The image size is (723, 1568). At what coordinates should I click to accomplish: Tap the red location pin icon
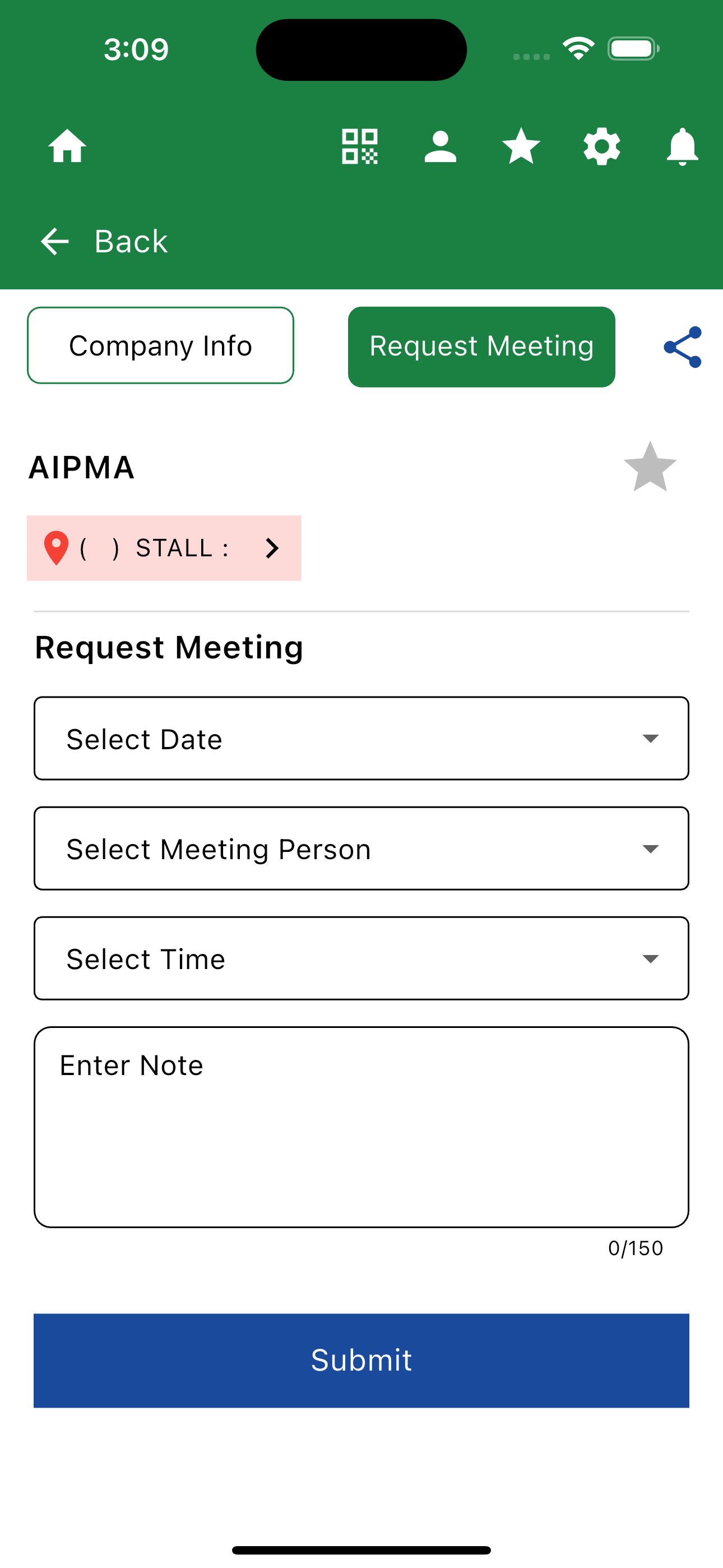[x=56, y=548]
